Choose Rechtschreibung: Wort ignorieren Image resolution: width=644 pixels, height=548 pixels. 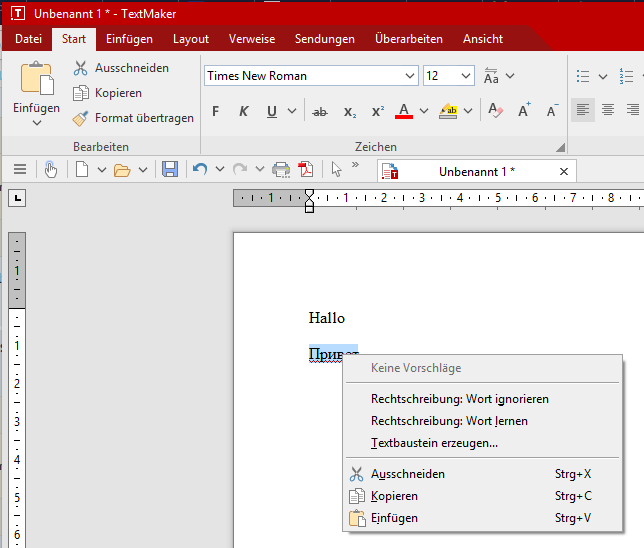point(459,399)
